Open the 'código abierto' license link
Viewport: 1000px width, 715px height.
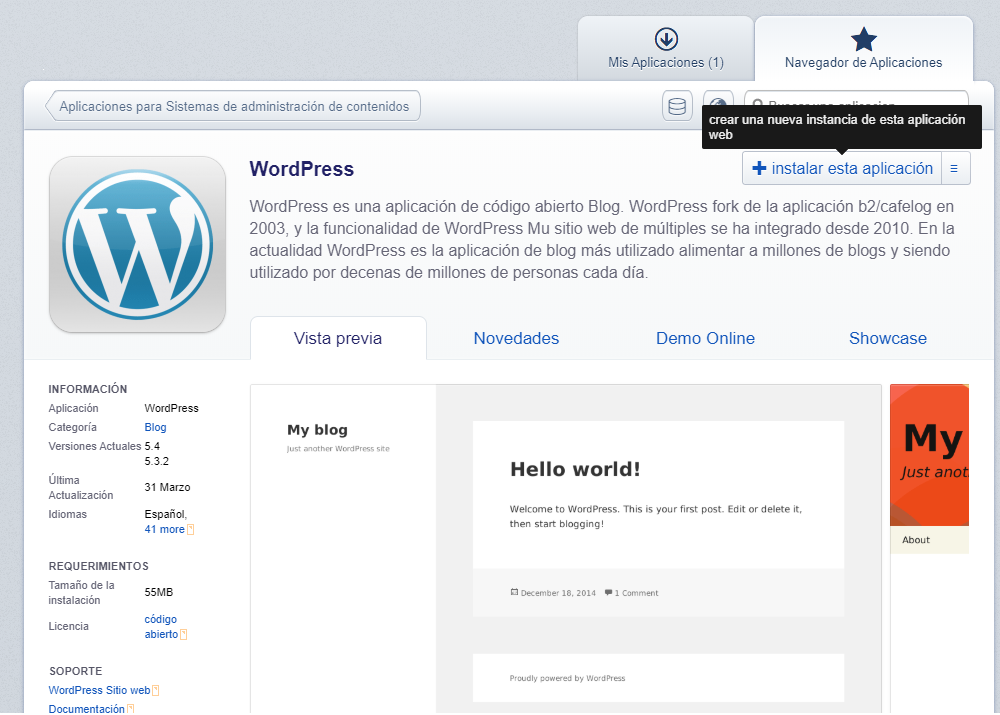click(161, 626)
